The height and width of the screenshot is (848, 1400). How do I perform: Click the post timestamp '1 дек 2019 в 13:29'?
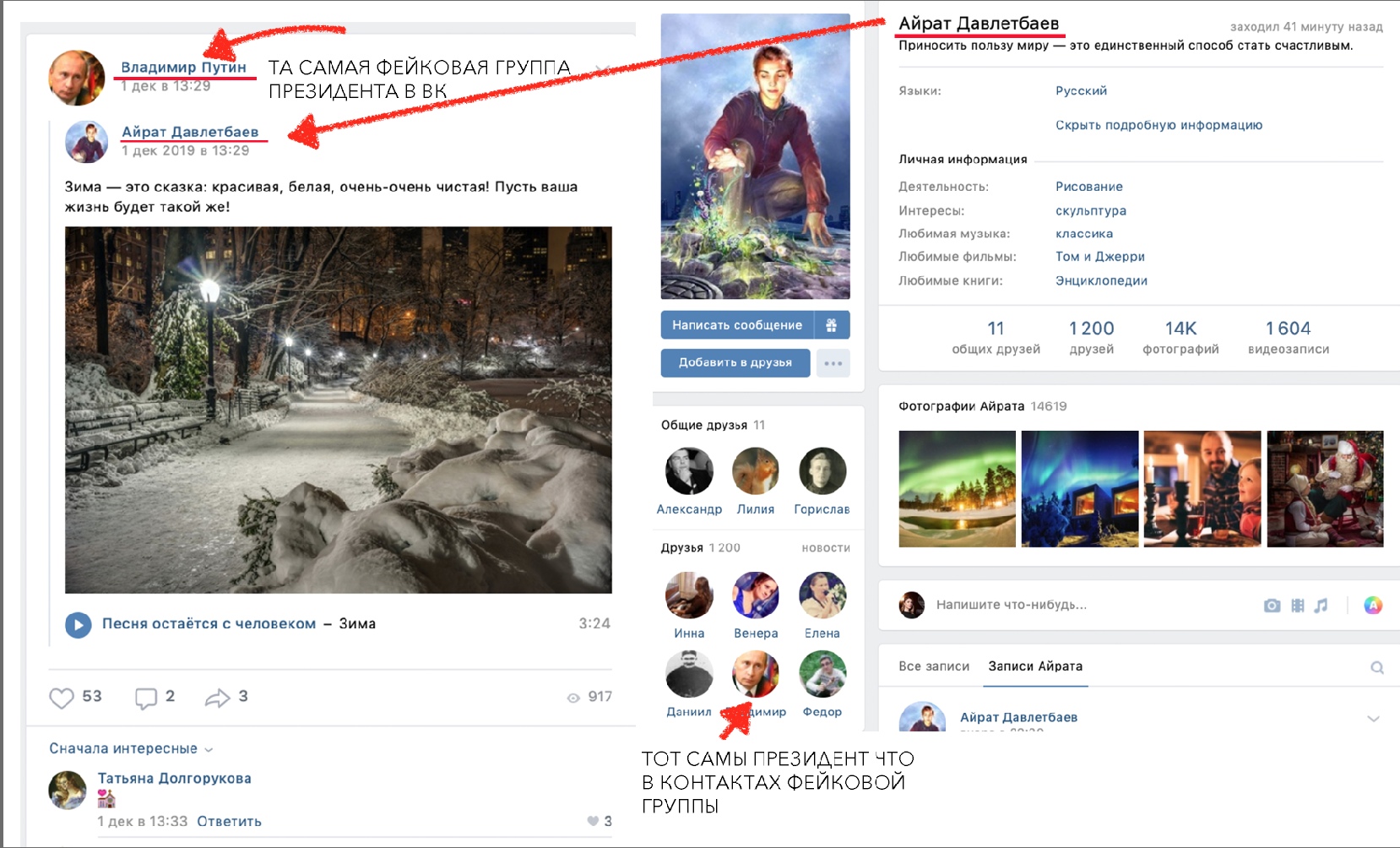[186, 150]
